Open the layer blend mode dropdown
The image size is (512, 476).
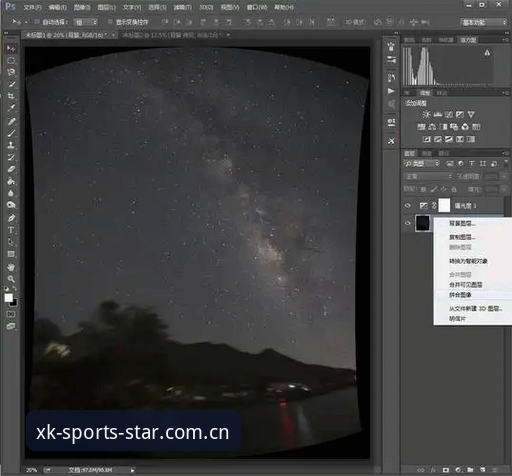(428, 176)
